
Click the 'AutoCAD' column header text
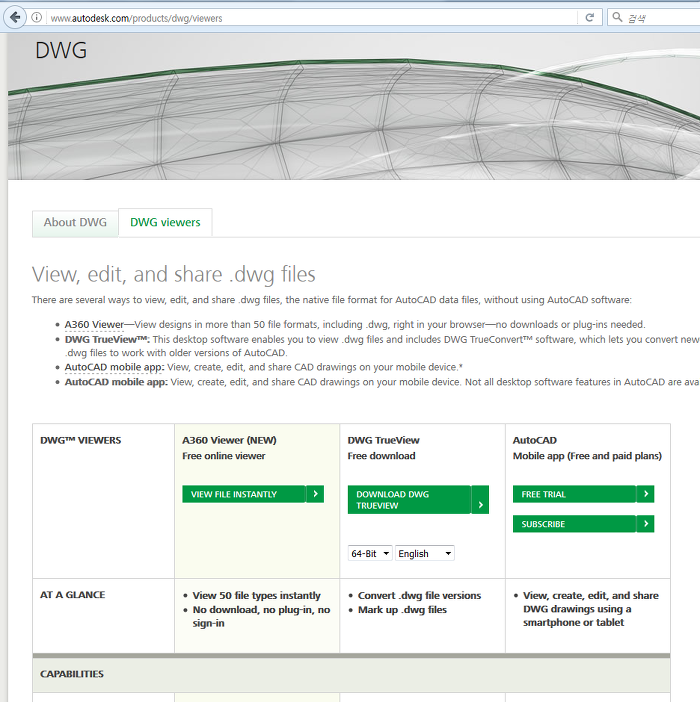pyautogui.click(x=534, y=440)
